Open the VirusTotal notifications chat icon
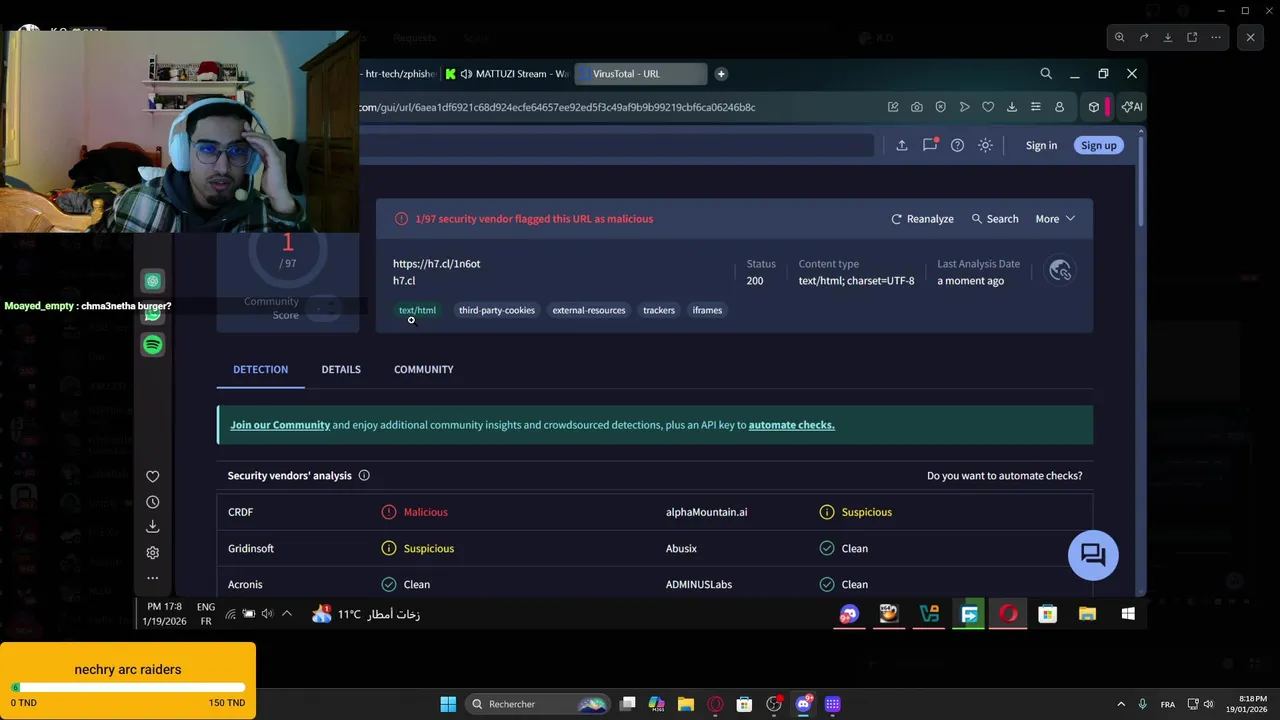 coord(930,145)
